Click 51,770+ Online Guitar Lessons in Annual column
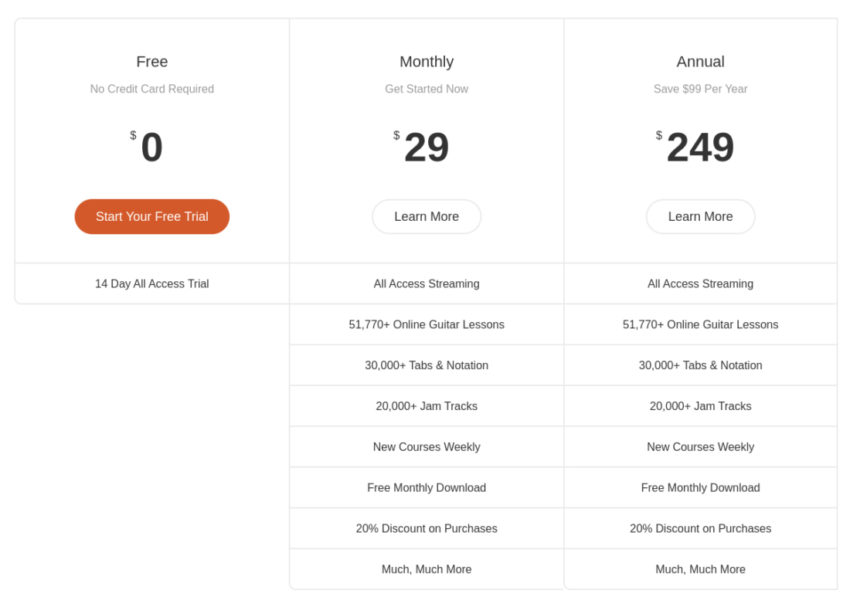Image resolution: width=850 pixels, height=607 pixels. point(700,325)
